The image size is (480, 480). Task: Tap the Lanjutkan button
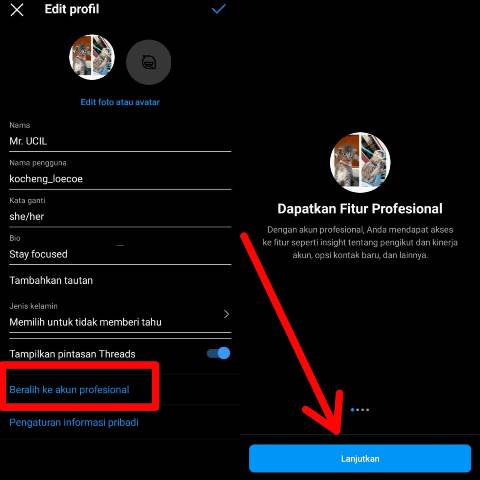pos(360,459)
